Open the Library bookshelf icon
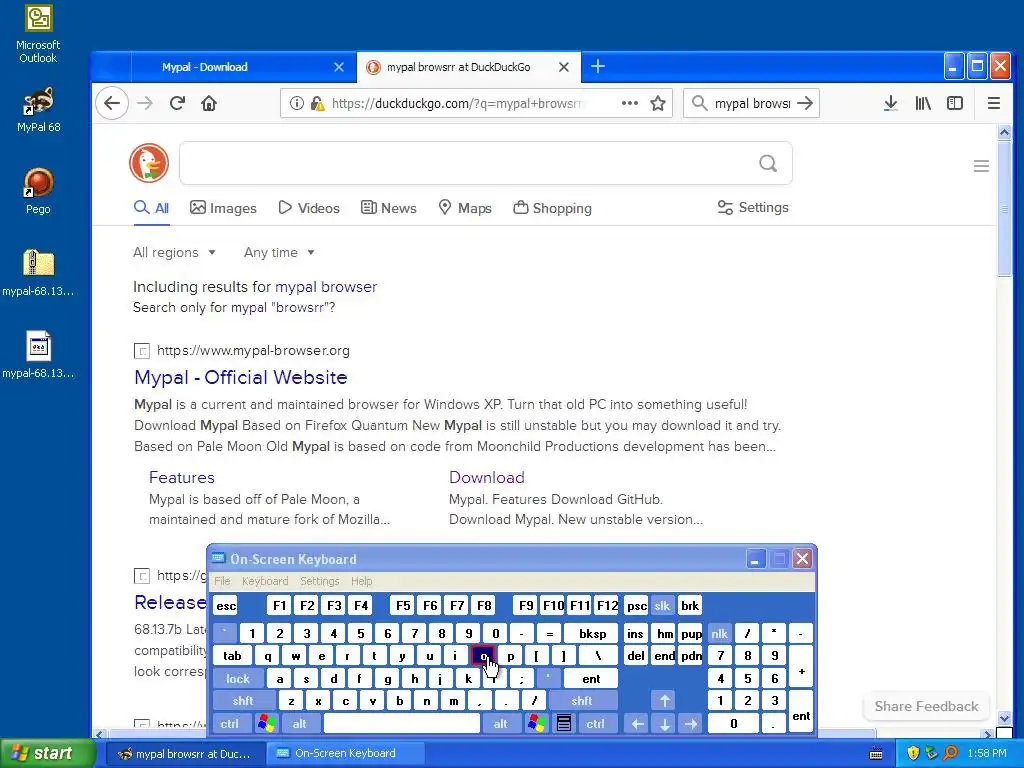1024x768 pixels. point(923,103)
